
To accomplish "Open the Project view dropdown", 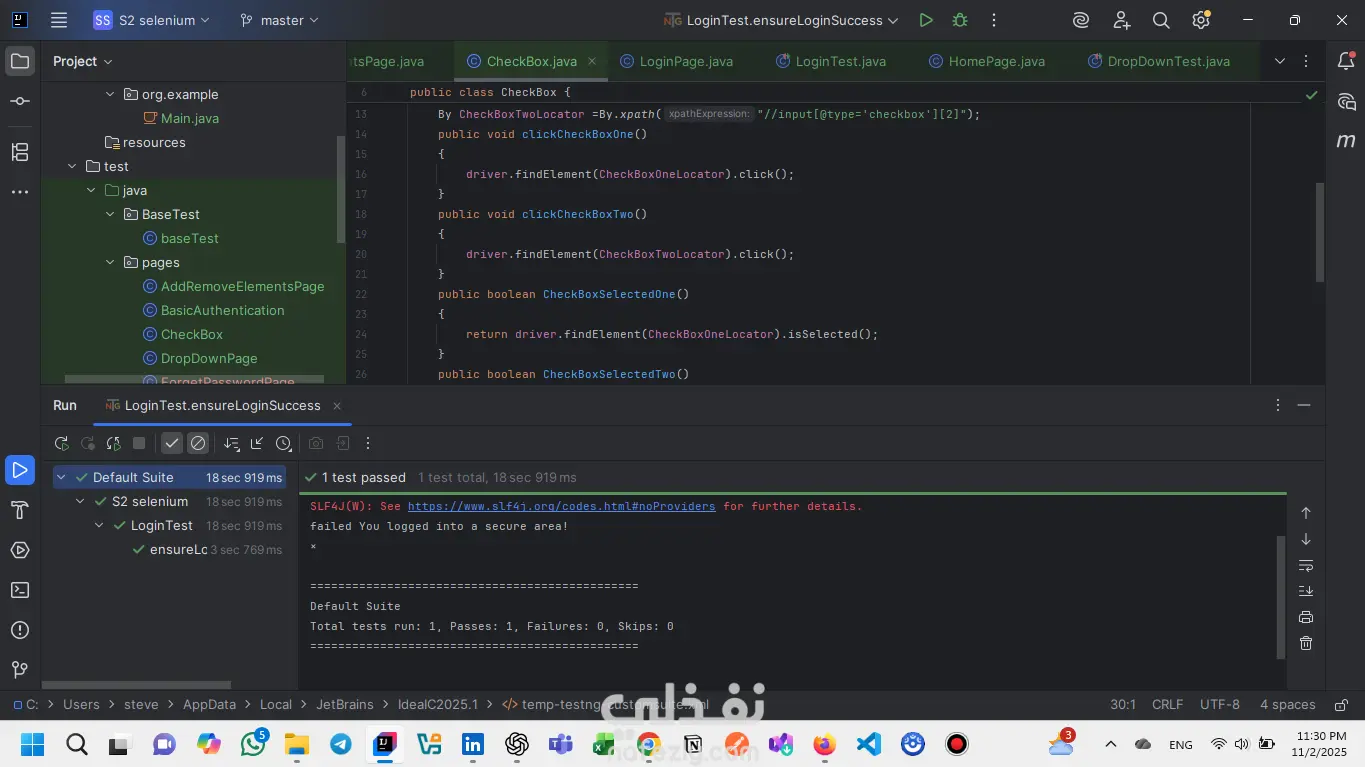I will [x=83, y=61].
